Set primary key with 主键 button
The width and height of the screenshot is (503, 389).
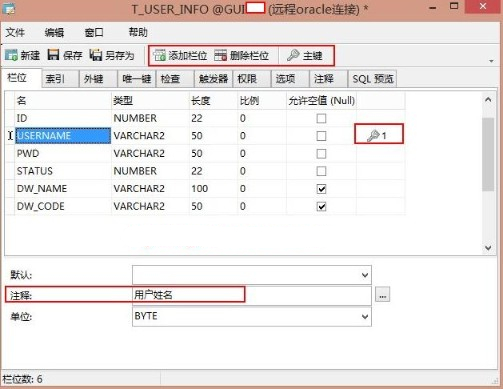pyautogui.click(x=305, y=55)
